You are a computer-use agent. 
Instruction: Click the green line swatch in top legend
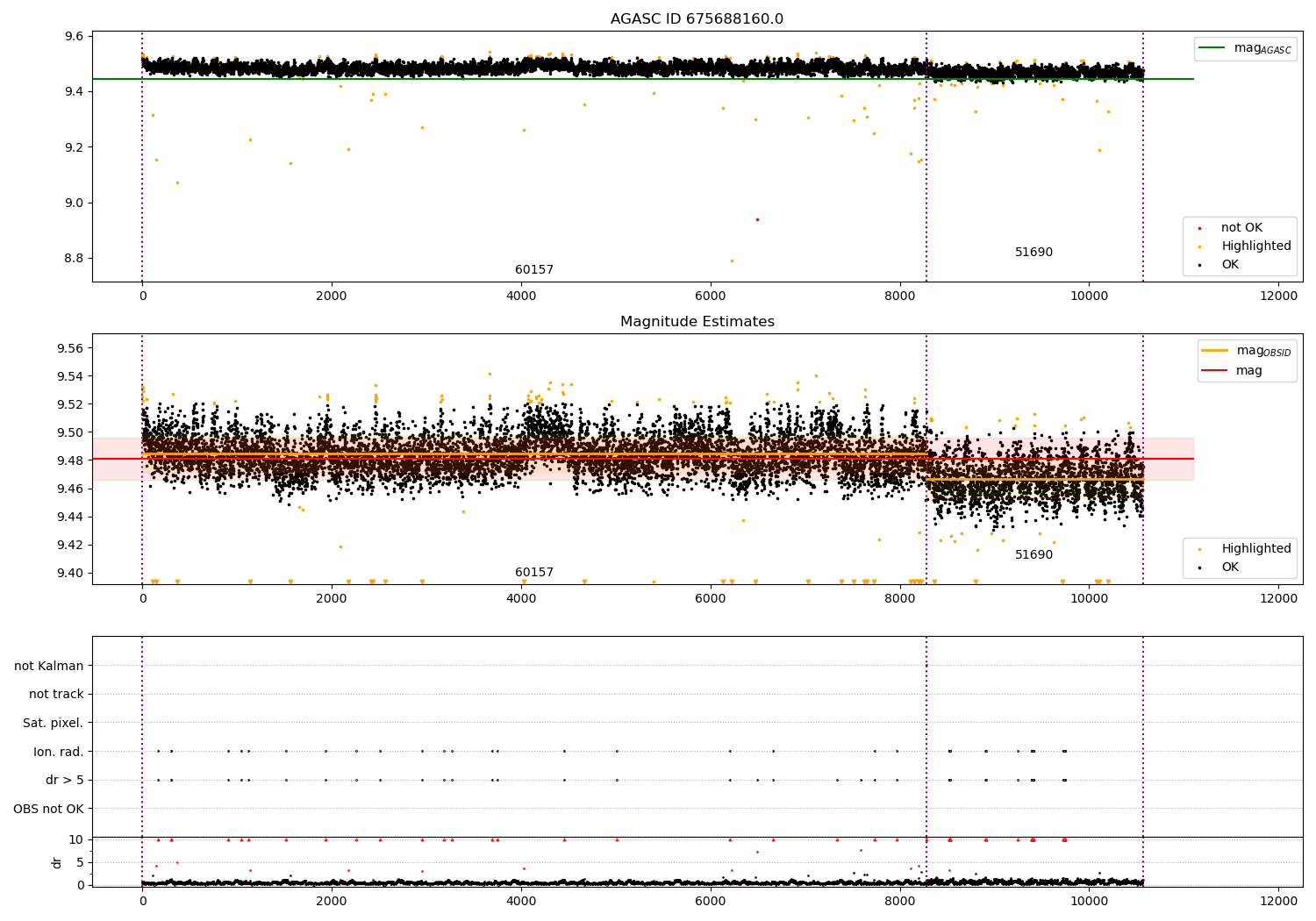[x=1213, y=48]
